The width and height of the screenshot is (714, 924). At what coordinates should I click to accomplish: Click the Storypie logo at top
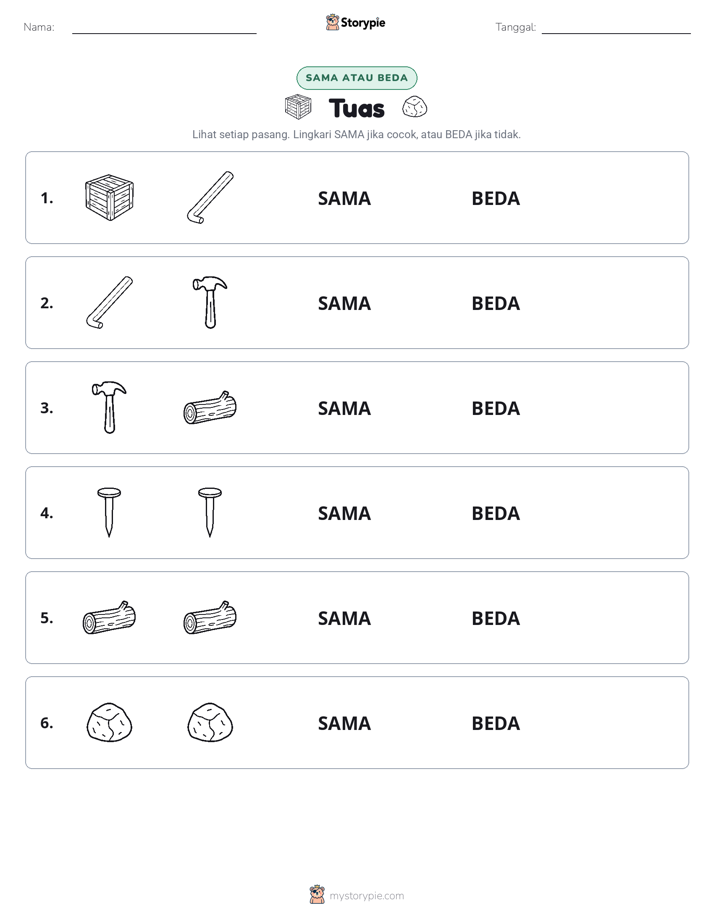tap(355, 22)
